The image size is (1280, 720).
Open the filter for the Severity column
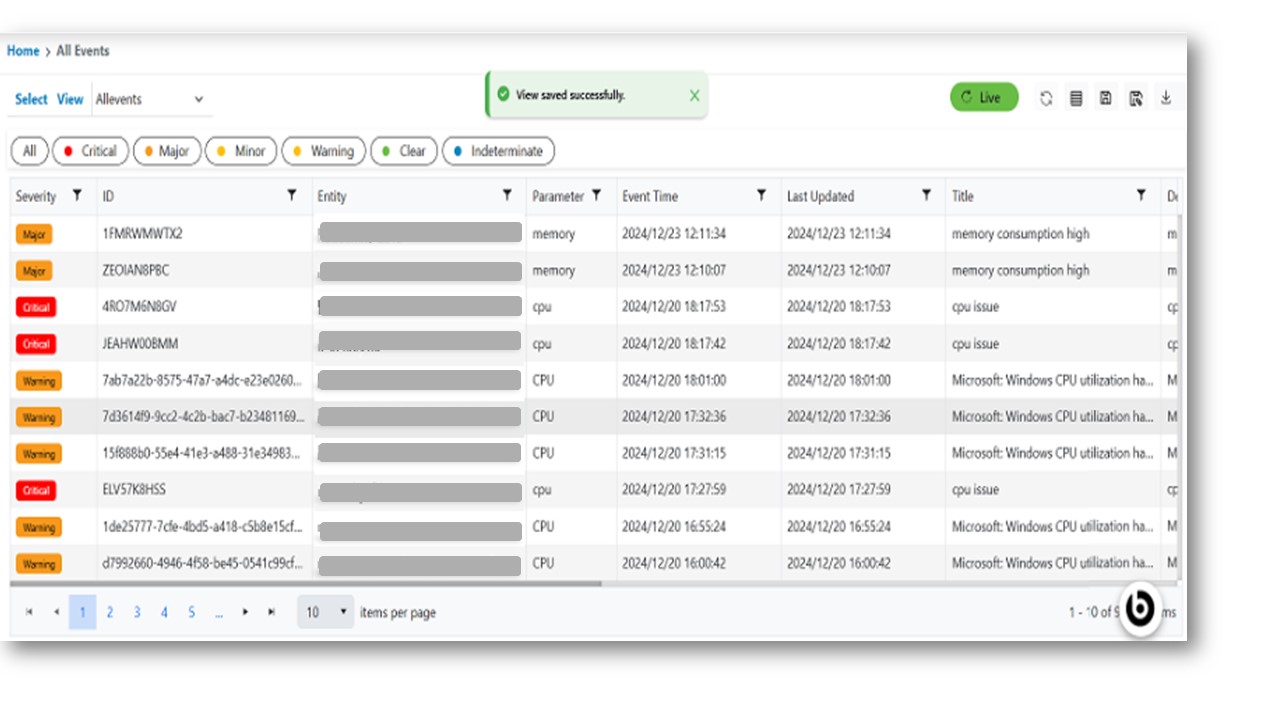click(77, 196)
